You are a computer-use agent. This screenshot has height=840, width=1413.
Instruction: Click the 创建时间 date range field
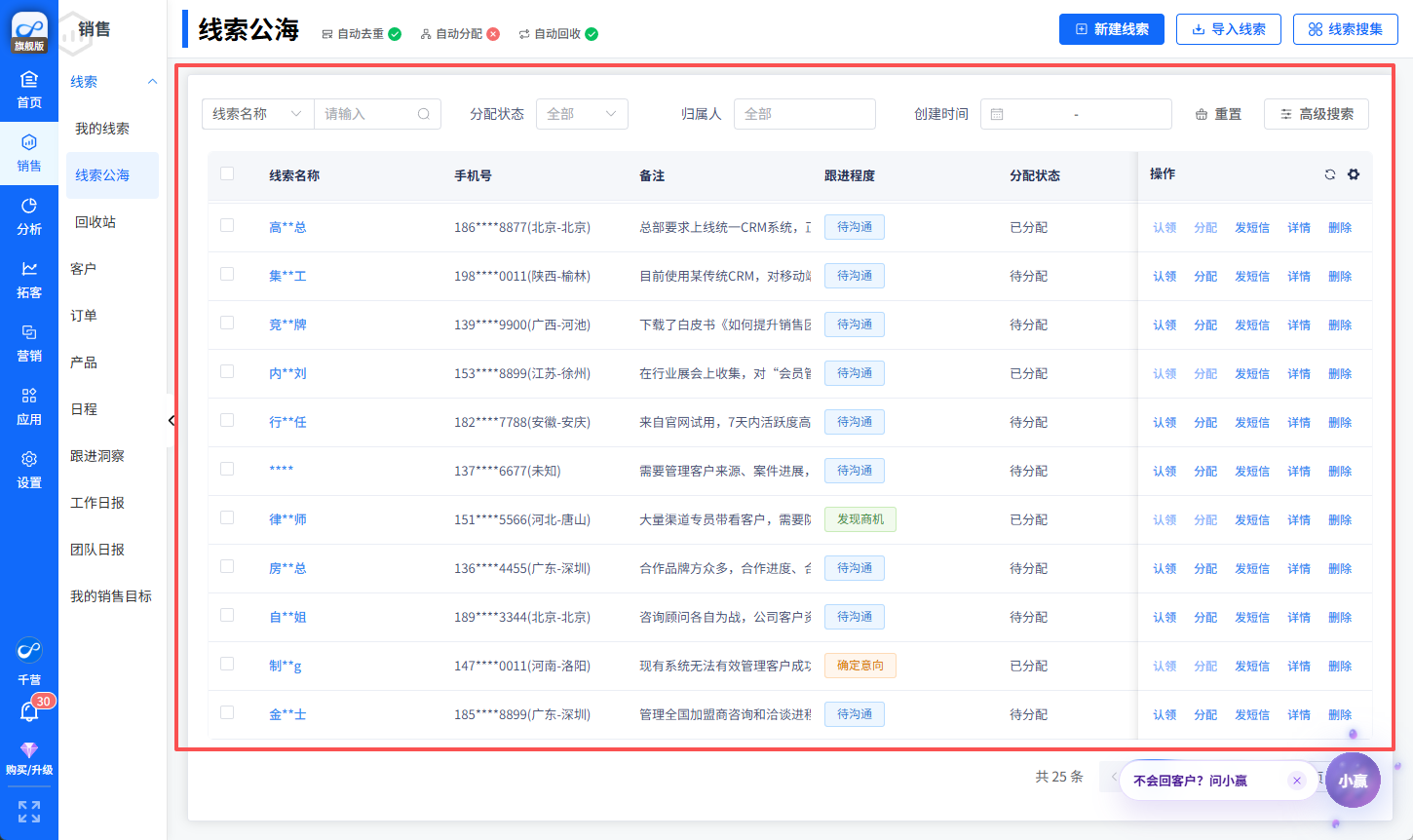click(1076, 114)
